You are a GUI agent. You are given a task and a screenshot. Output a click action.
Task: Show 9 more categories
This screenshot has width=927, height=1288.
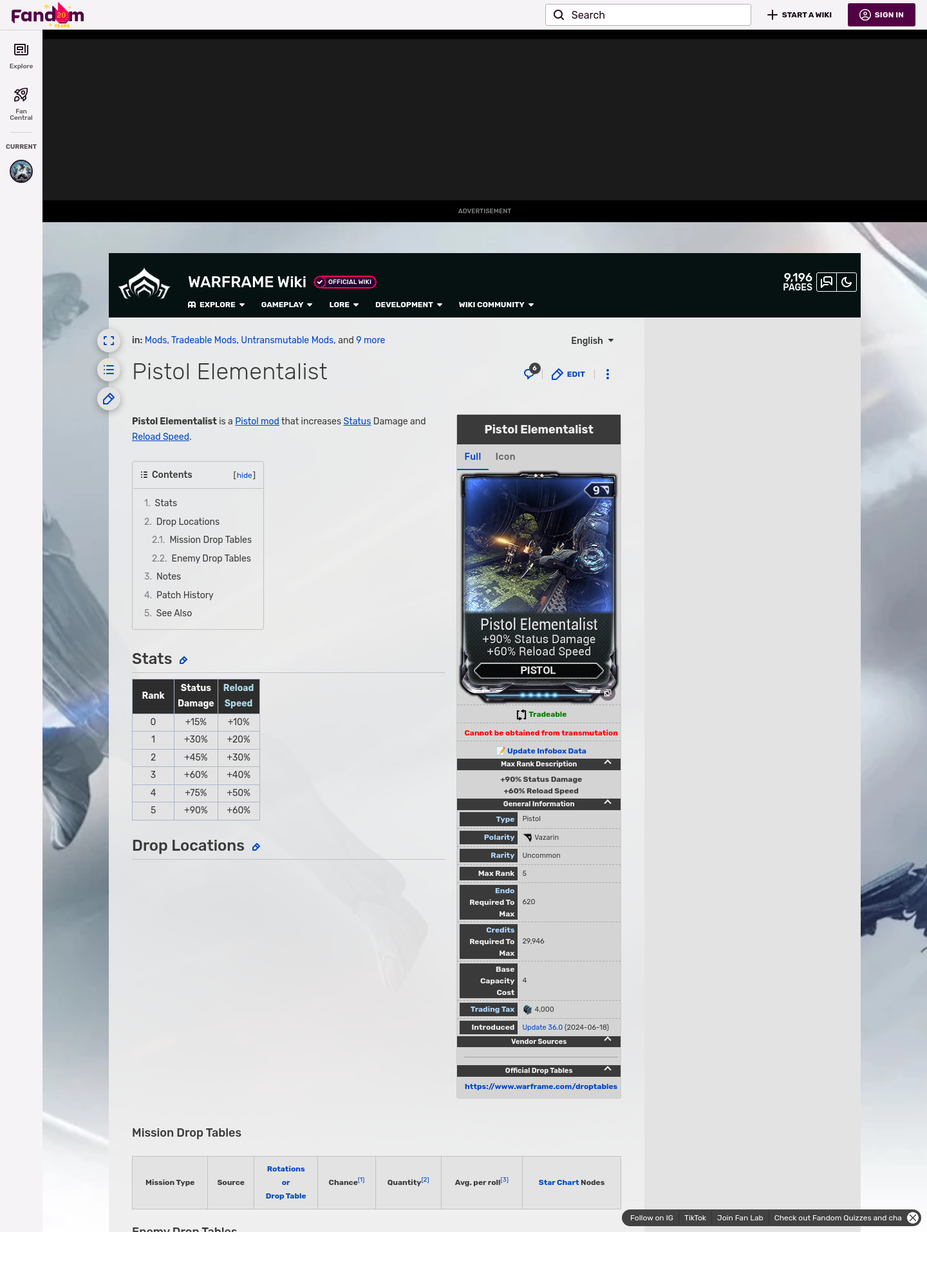(x=370, y=340)
